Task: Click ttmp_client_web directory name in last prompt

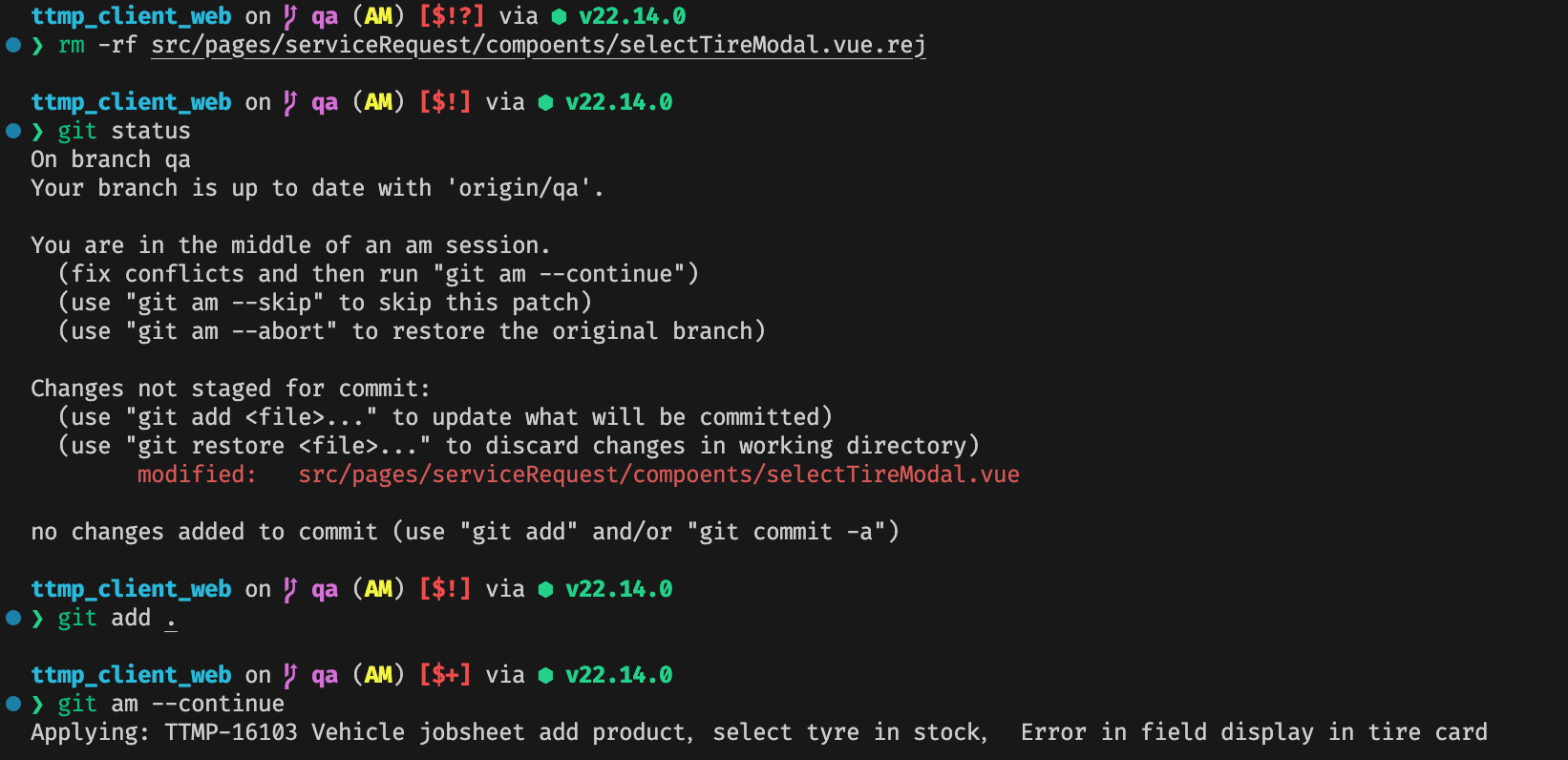Action: click(131, 675)
